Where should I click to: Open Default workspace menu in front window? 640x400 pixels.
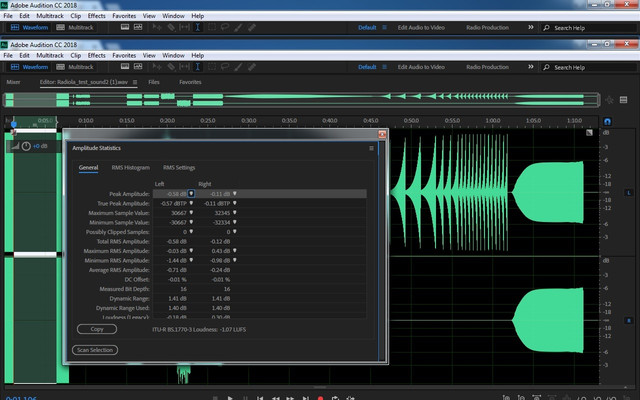pyautogui.click(x=384, y=67)
